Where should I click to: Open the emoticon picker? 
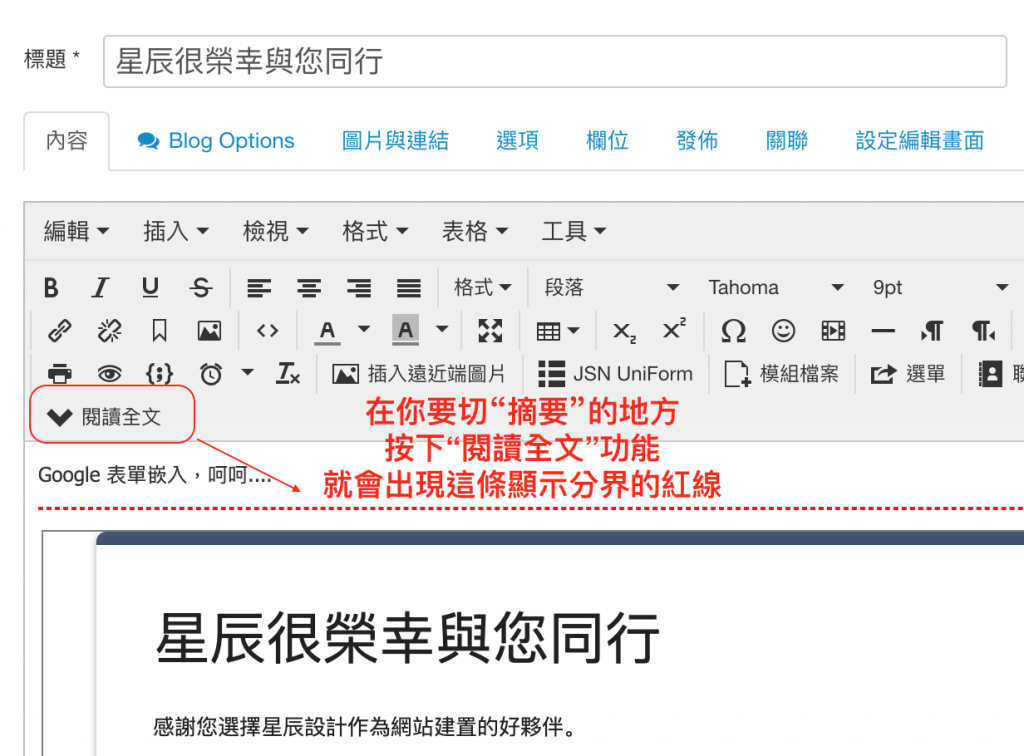click(783, 331)
